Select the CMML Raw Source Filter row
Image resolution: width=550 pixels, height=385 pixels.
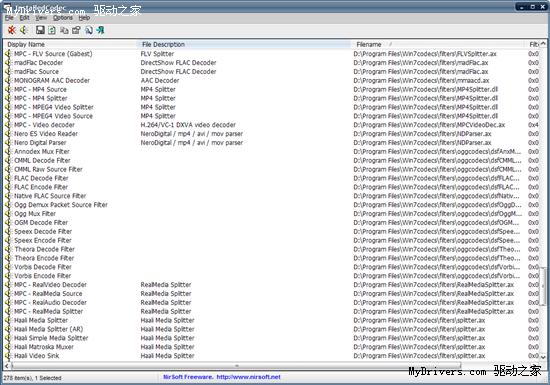coord(272,169)
